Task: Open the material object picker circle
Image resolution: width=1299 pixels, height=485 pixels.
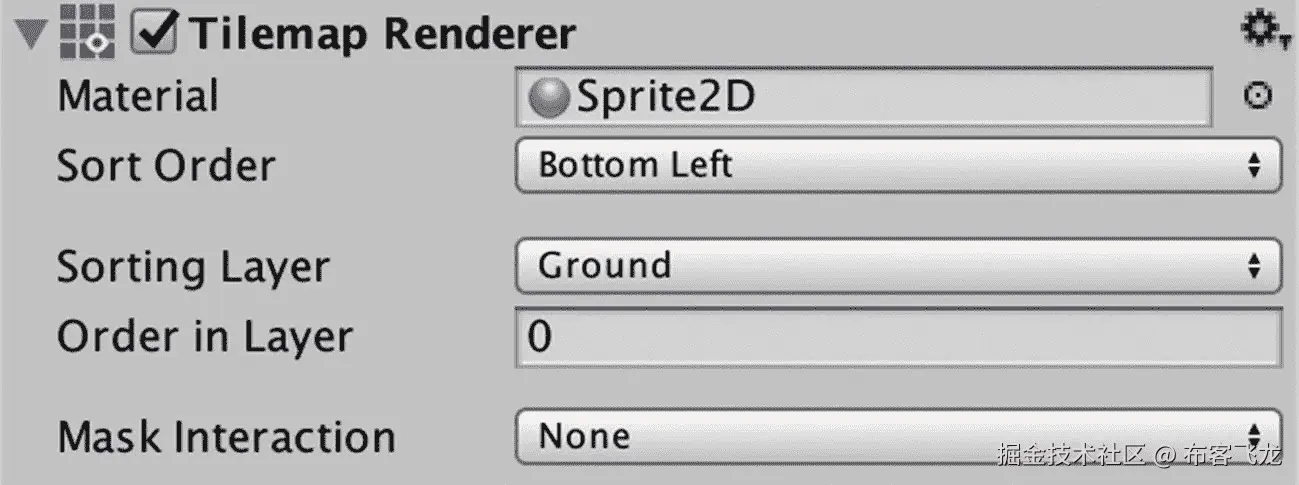Action: point(1258,95)
